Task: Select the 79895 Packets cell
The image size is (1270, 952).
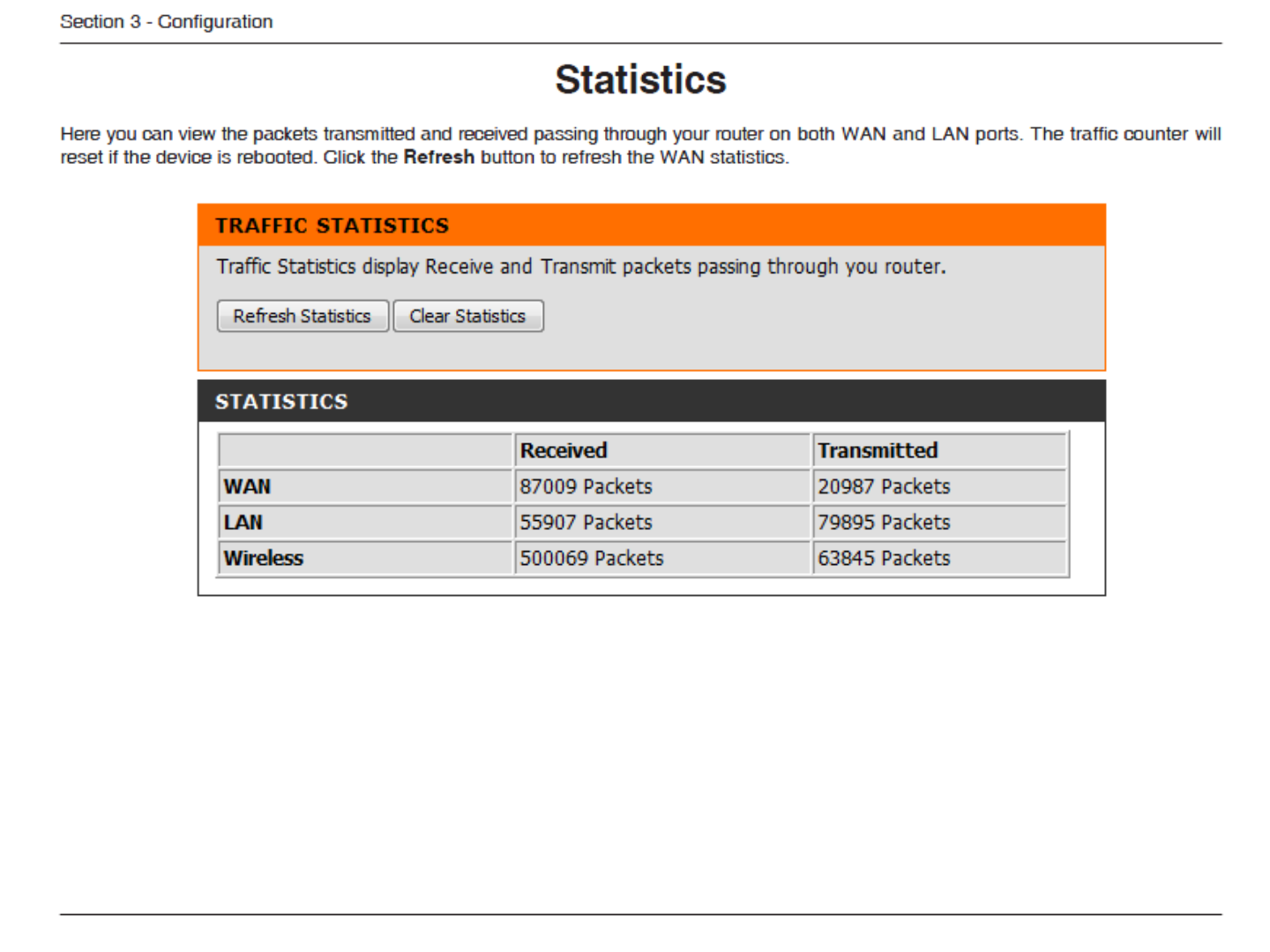Action: 940,523
